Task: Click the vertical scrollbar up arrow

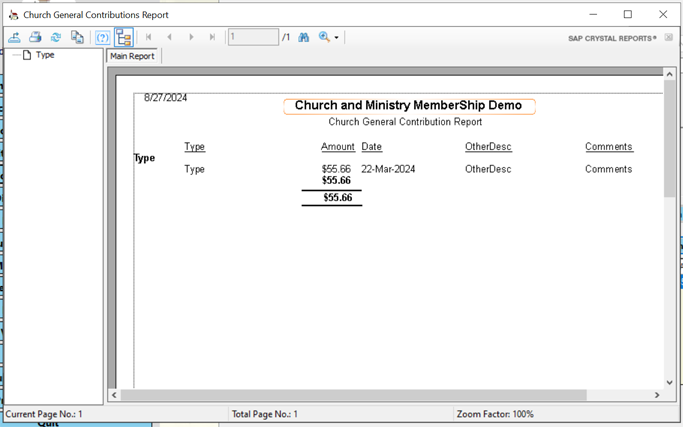Action: [x=669, y=74]
